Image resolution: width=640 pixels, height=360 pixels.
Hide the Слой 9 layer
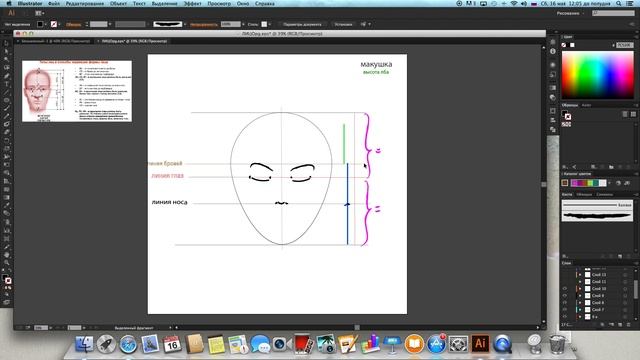564,296
